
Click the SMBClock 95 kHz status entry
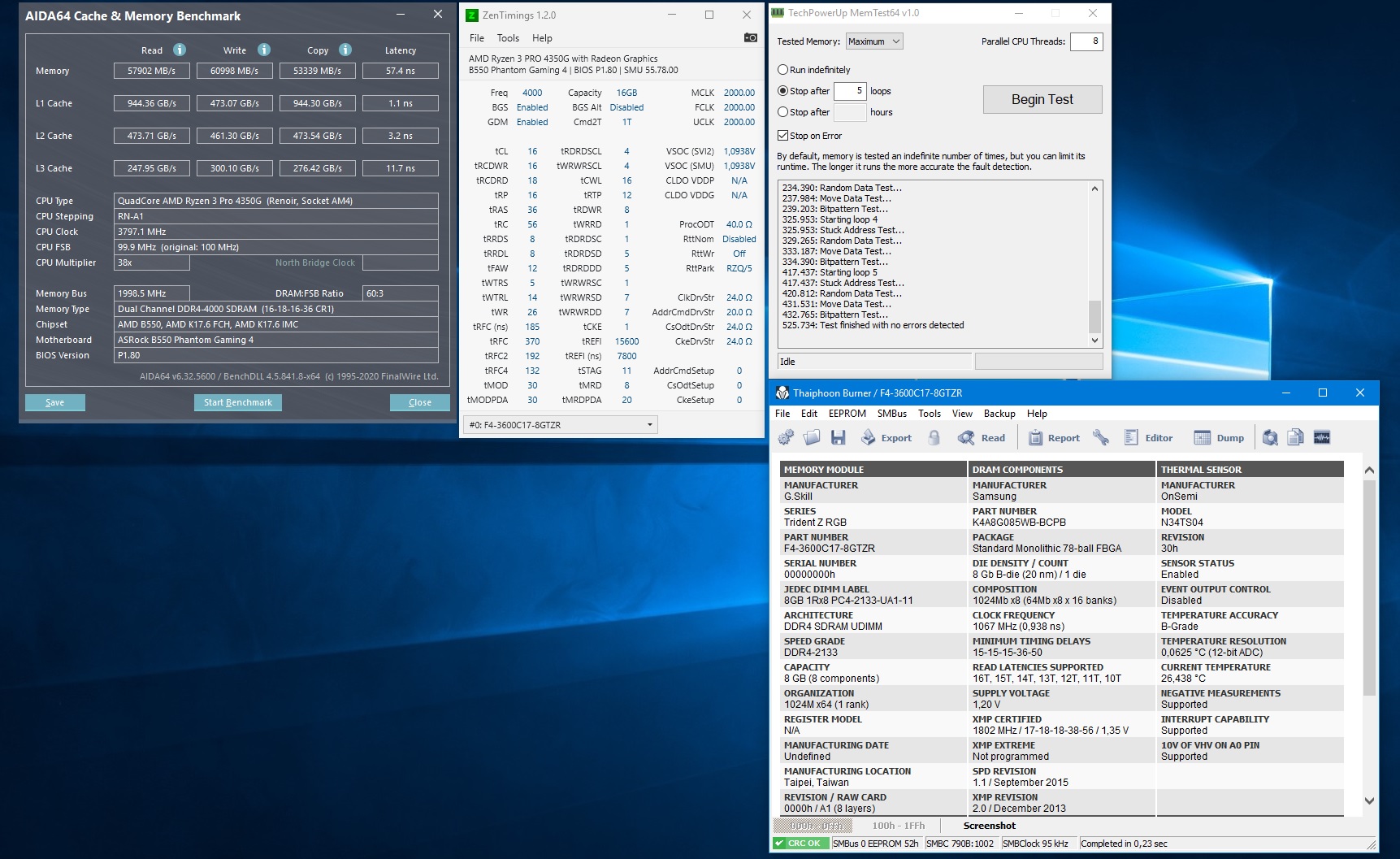pos(1035,844)
